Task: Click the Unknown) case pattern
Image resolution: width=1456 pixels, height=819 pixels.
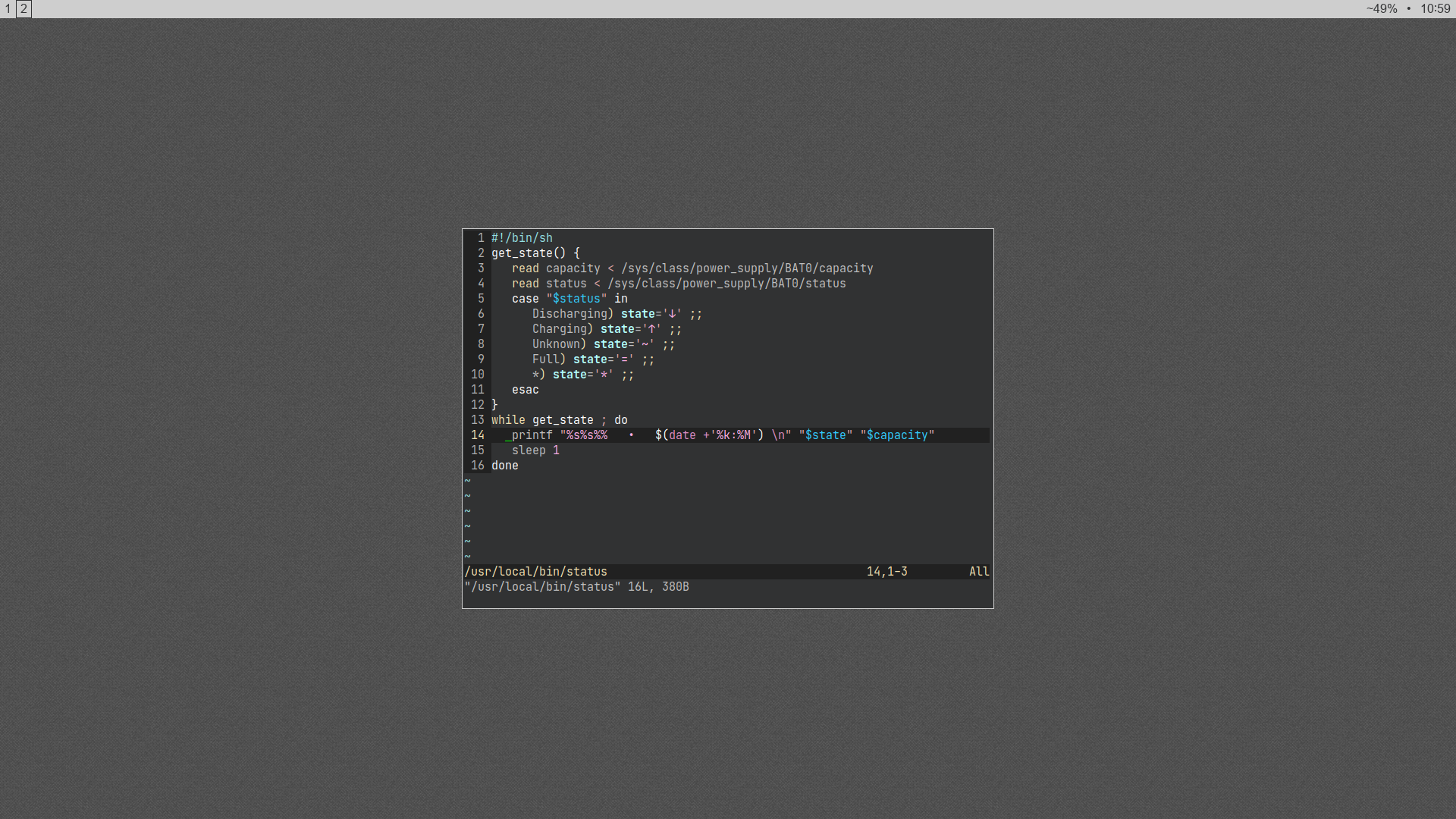Action: coord(559,344)
